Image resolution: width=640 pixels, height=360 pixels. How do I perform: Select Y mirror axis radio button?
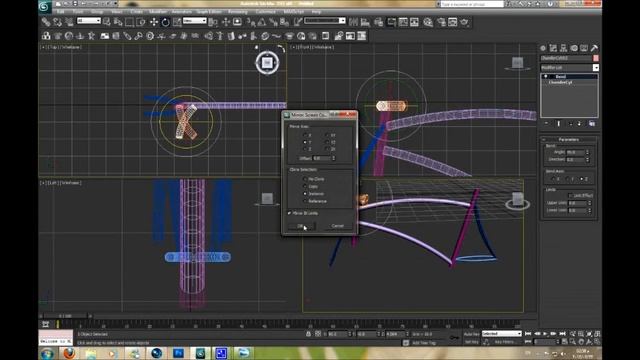304,142
